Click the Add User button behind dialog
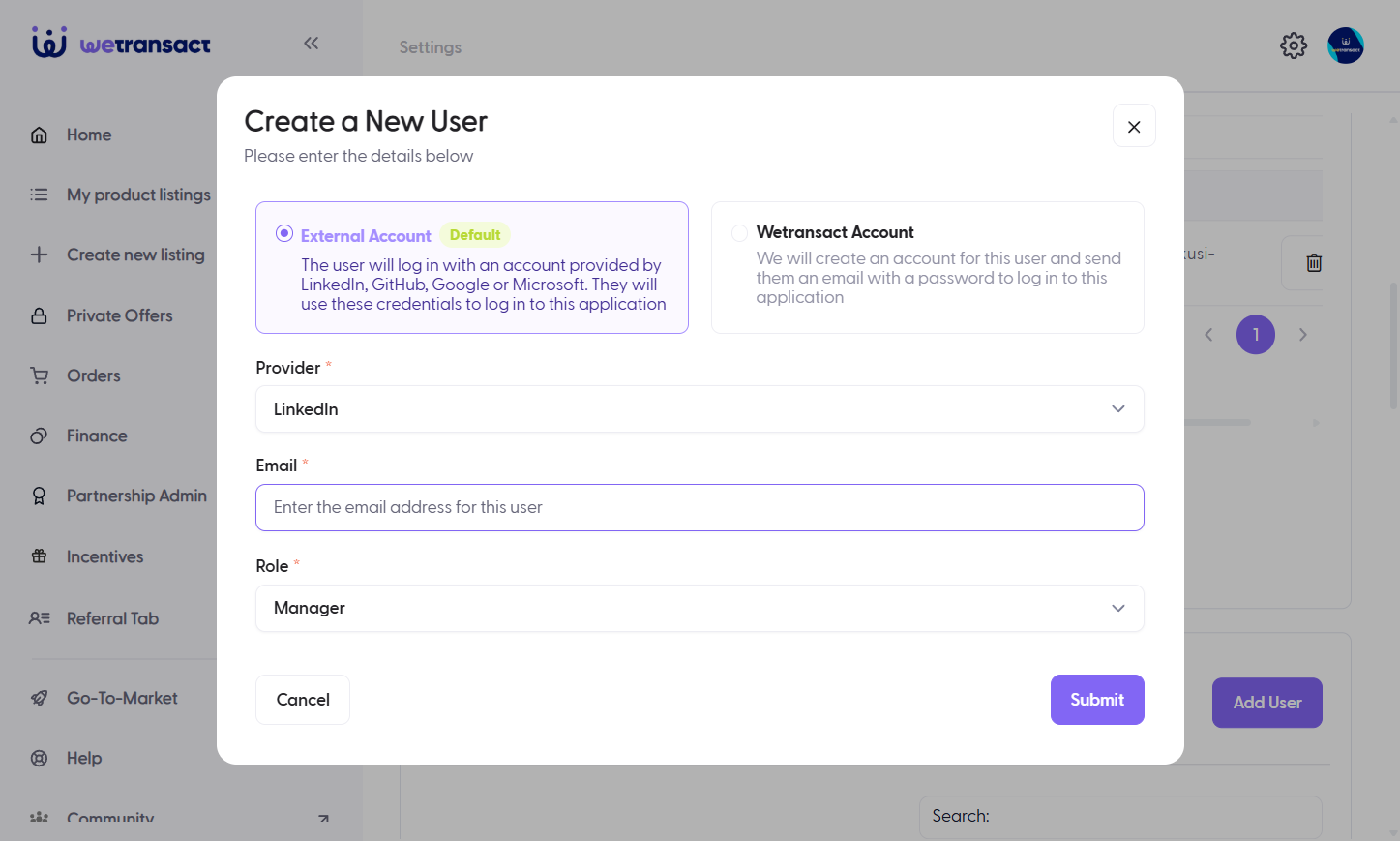The image size is (1400, 841). (1267, 703)
